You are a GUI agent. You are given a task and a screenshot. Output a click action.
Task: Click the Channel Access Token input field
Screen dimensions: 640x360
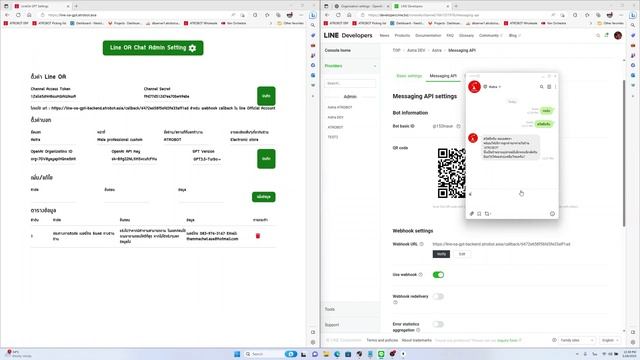(53, 97)
